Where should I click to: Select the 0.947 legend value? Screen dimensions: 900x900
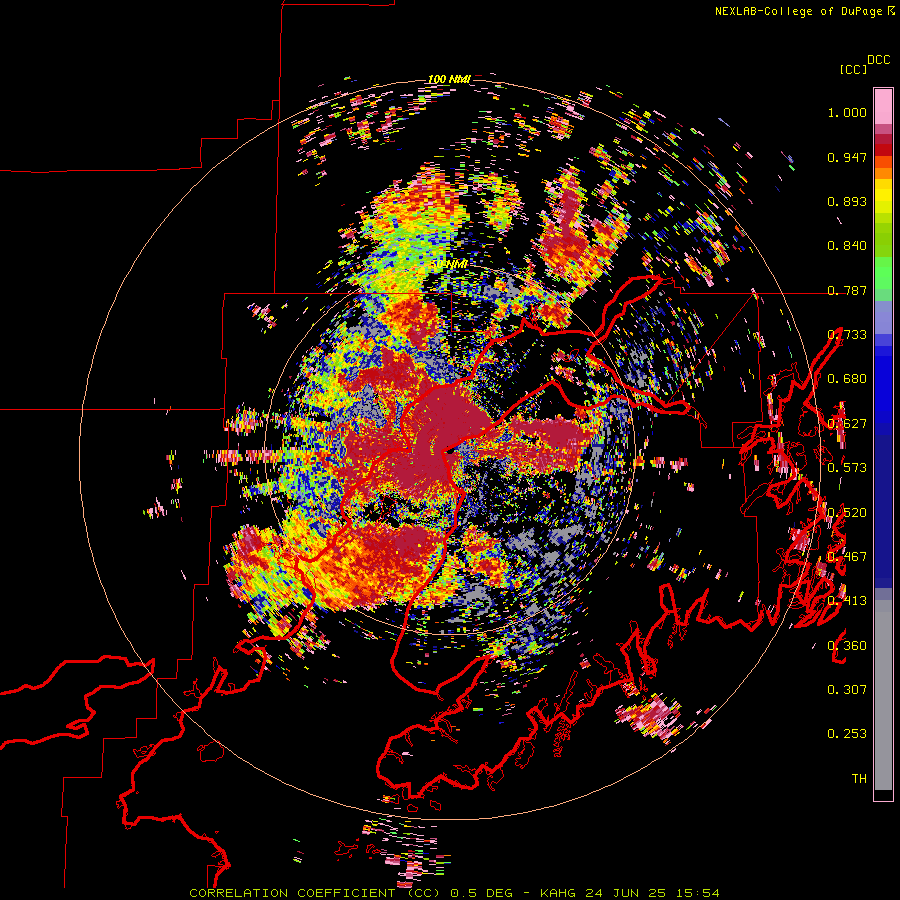coord(847,157)
